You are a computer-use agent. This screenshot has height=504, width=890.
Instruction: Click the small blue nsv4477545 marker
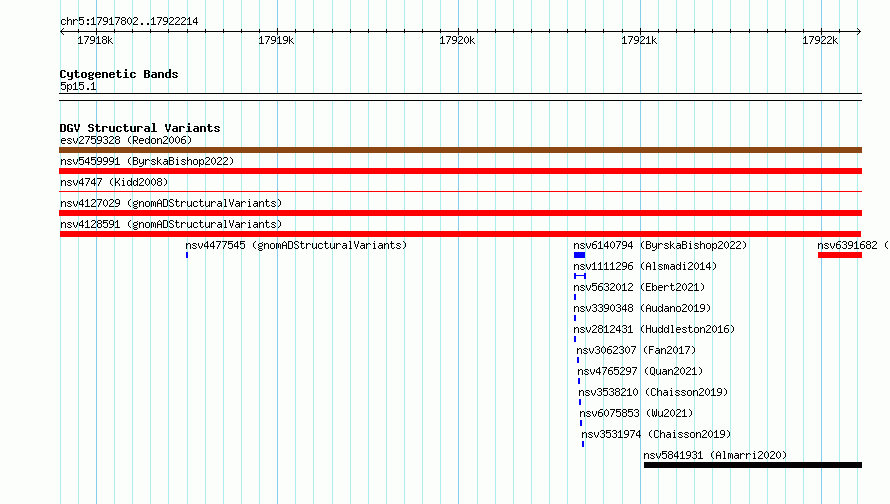[187, 255]
